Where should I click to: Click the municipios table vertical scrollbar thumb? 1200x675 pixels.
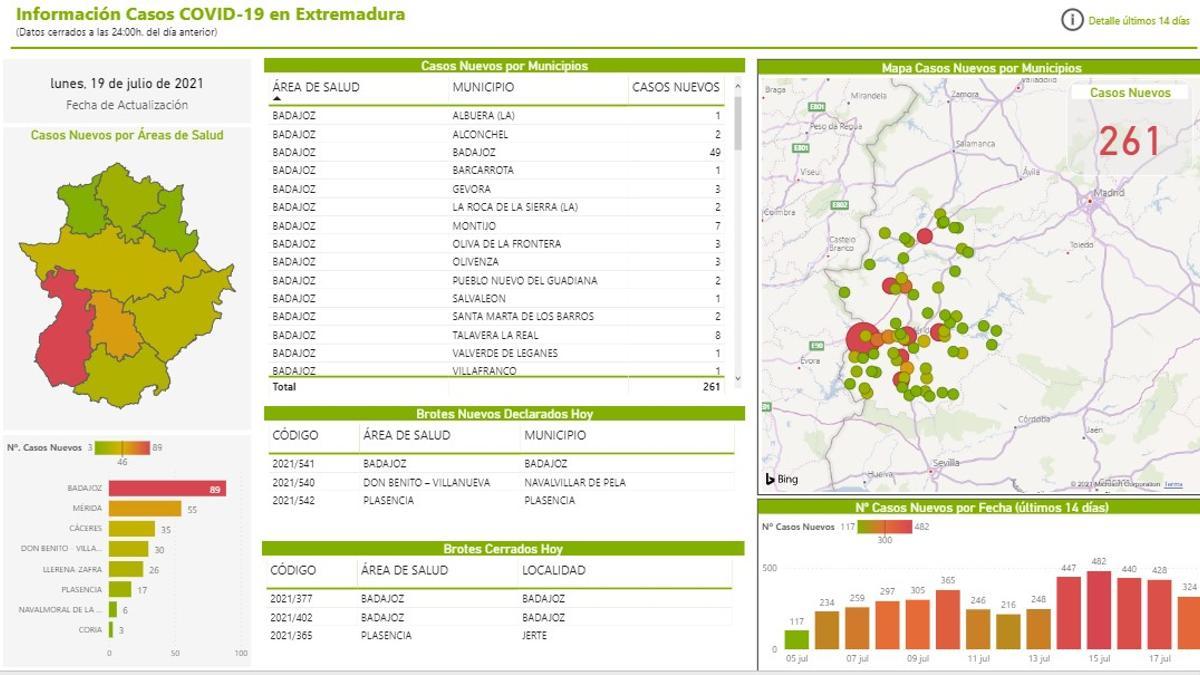[x=739, y=125]
